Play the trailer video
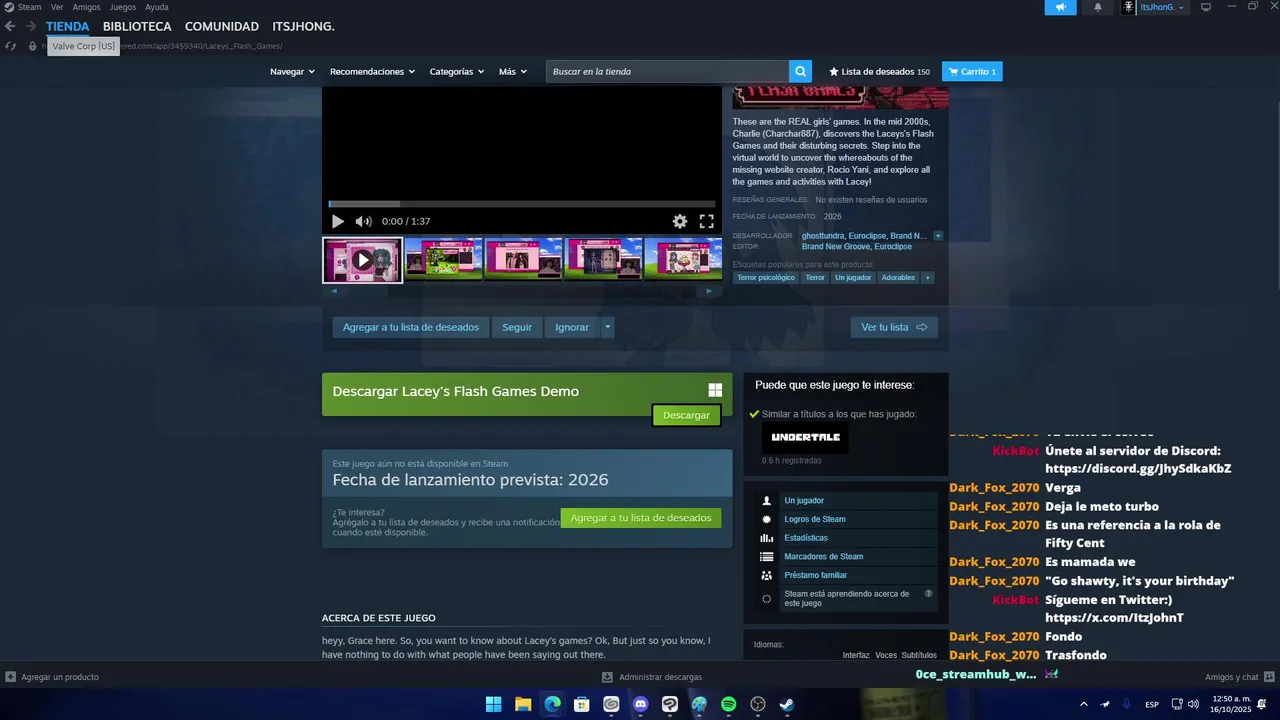The image size is (1280, 720). (x=337, y=221)
